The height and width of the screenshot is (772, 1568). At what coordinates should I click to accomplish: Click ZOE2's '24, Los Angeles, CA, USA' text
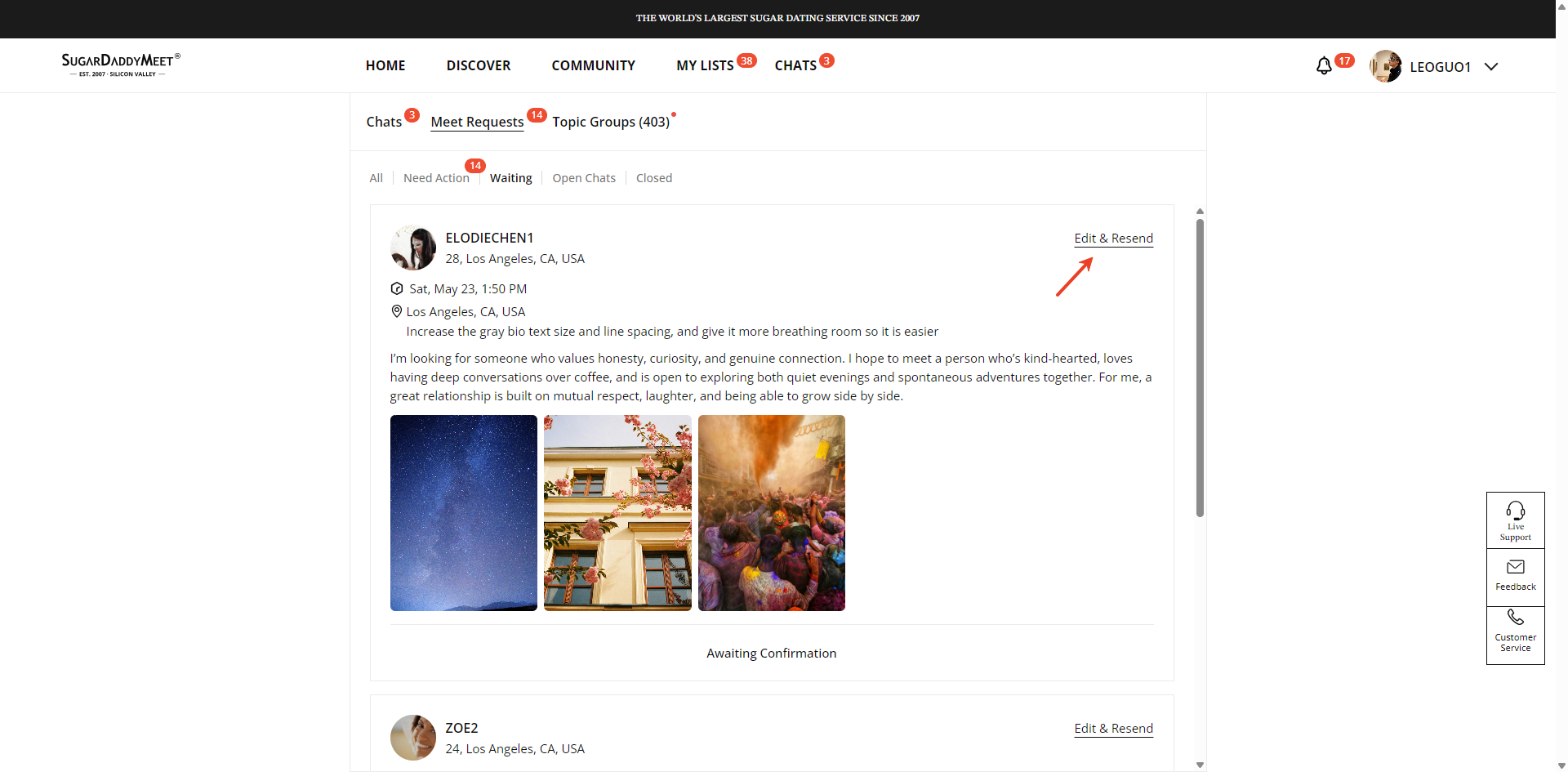pos(515,749)
